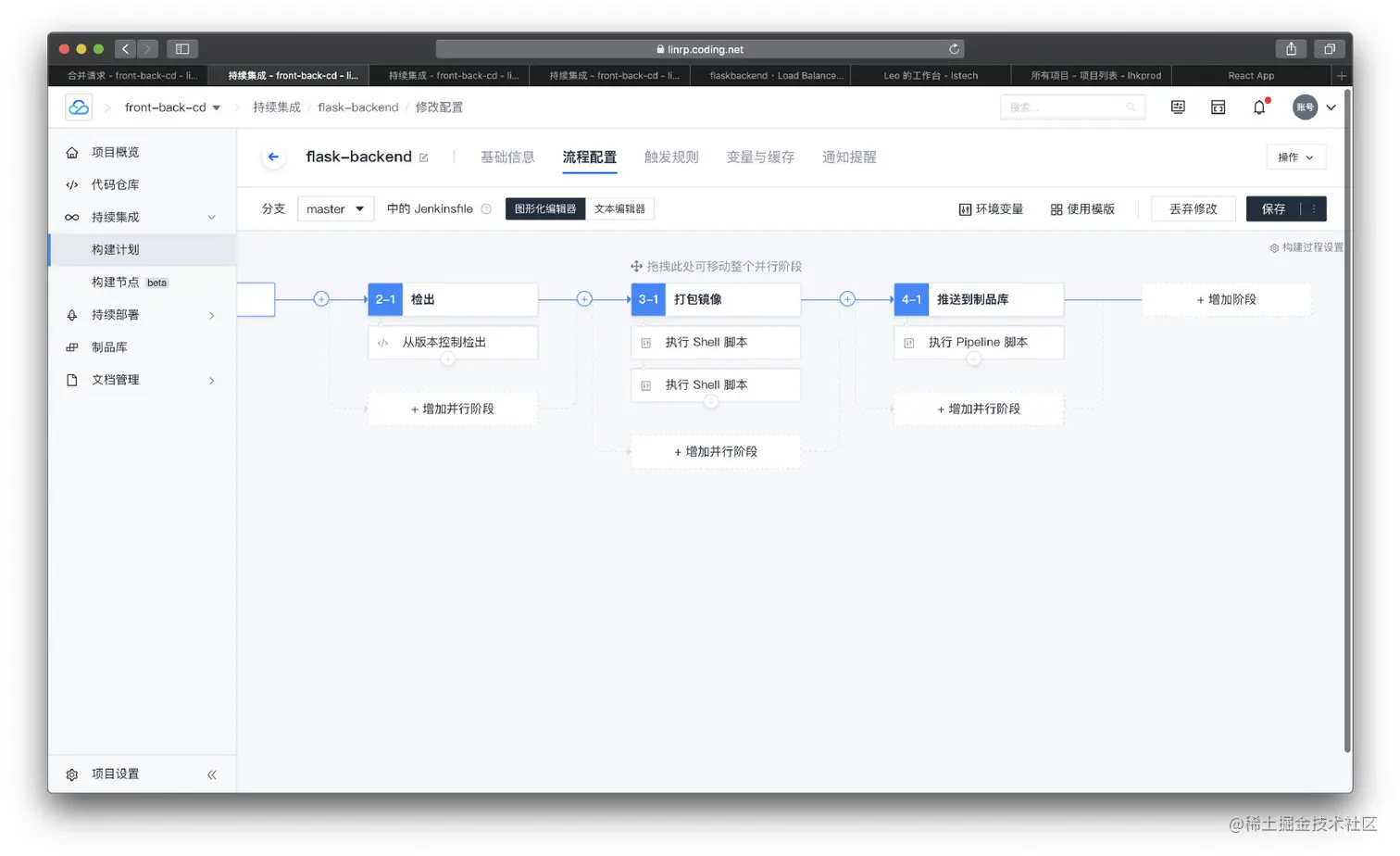Add a stage before the 2-1 检出 stage
This screenshot has height=856, width=1400.
coord(321,299)
